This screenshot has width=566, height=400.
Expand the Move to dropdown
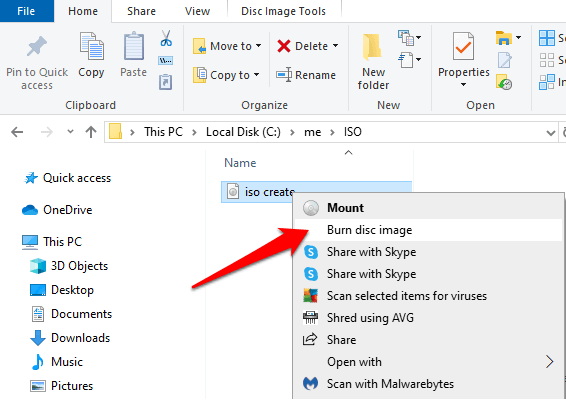tap(258, 46)
